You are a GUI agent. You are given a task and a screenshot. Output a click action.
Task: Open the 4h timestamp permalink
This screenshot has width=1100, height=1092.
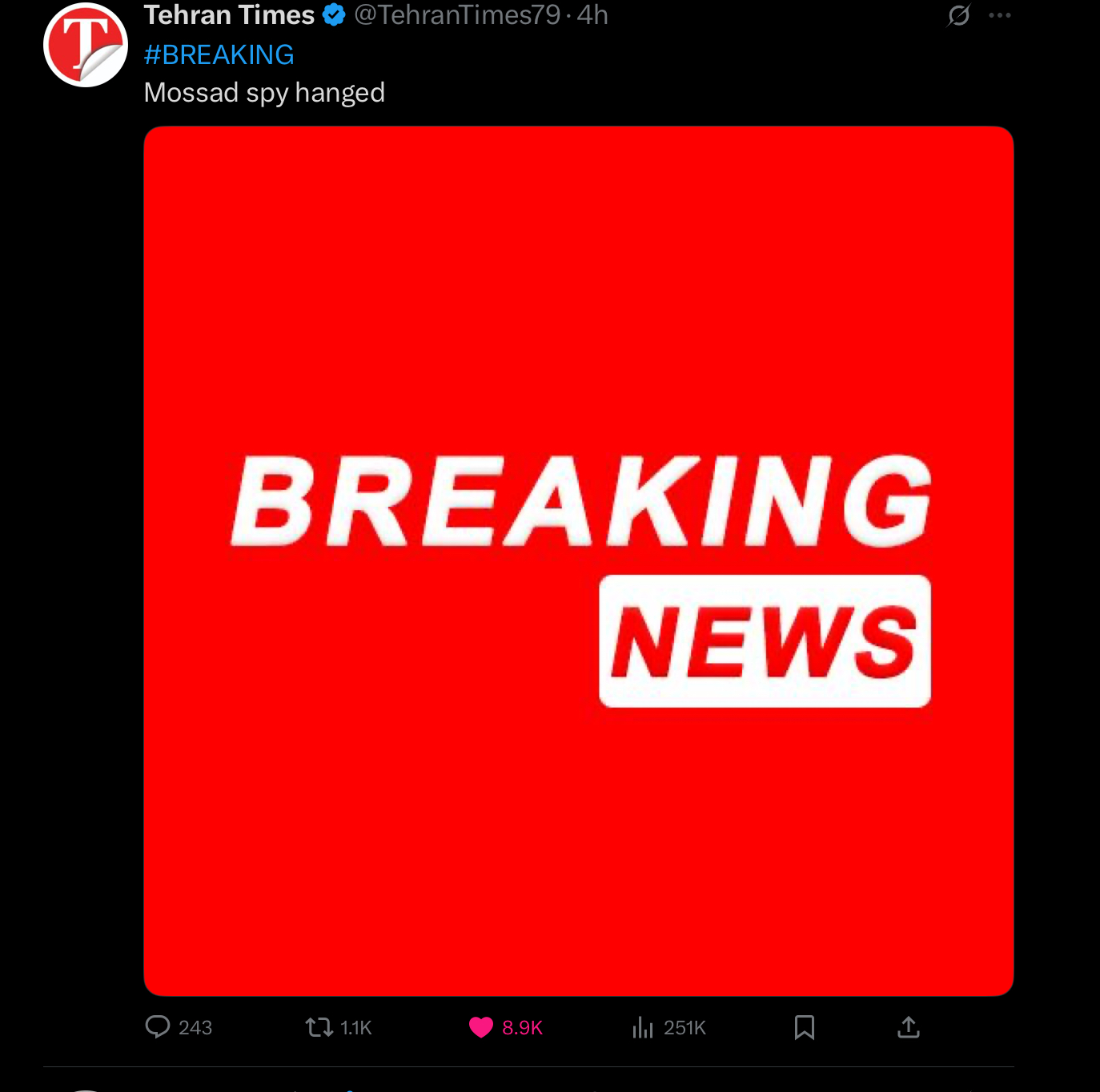tap(592, 14)
